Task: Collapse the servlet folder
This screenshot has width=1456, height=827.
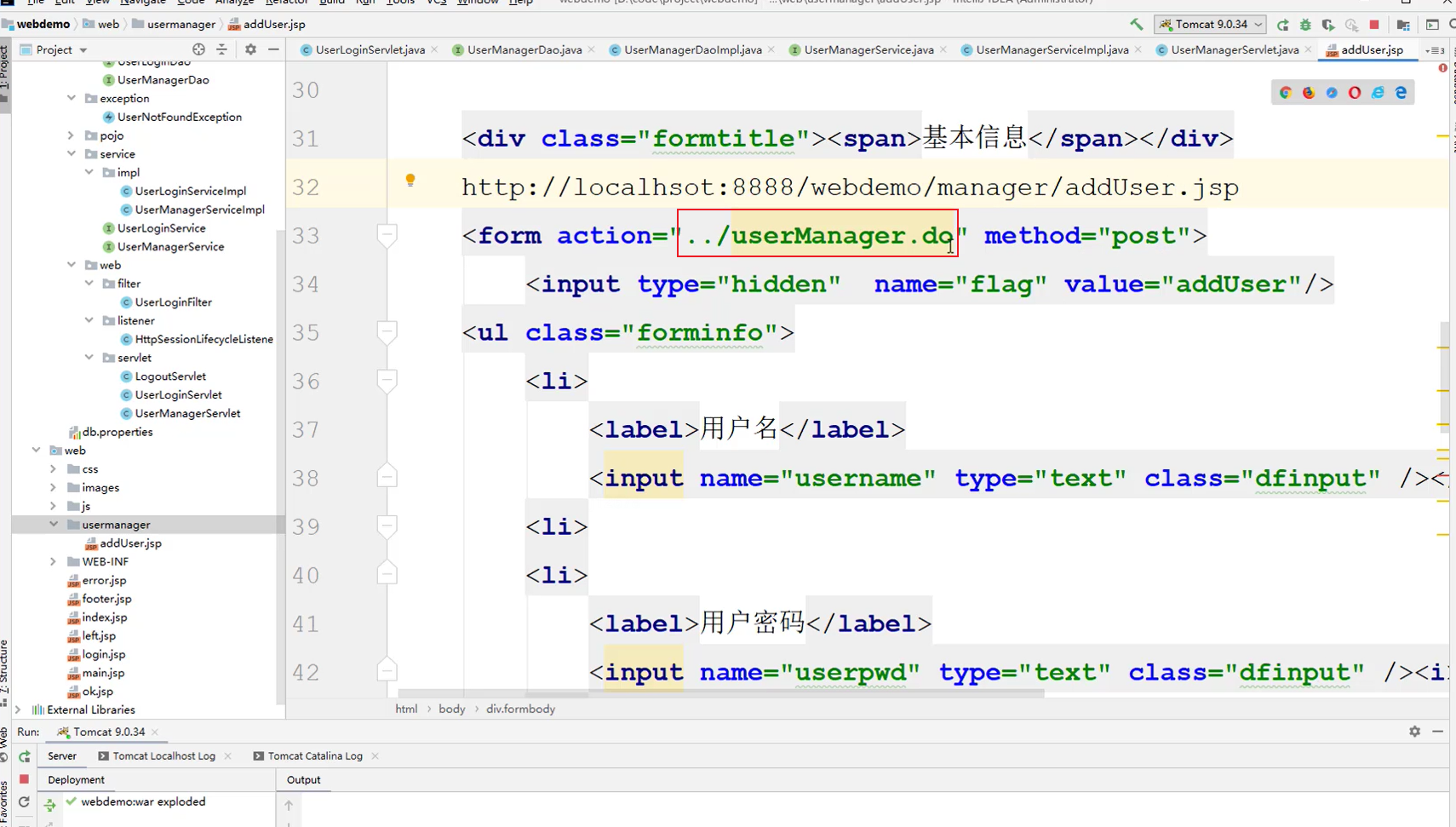Action: (89, 358)
